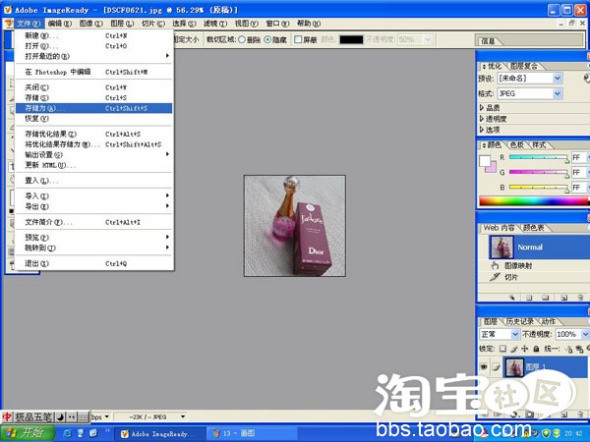The image size is (590, 442).
Task: Pick a color from the spectrum bar
Action: point(534,200)
